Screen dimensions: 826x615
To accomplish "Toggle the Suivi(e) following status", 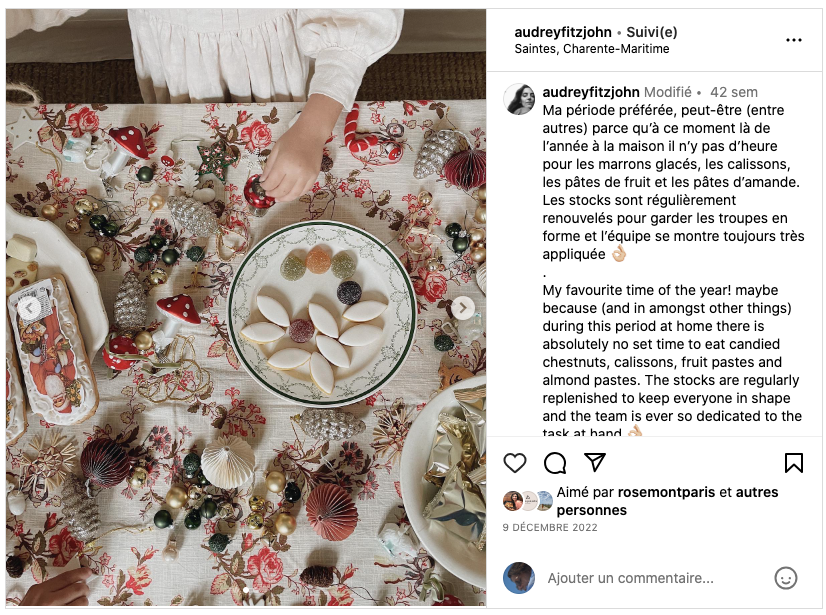I will tap(652, 32).
